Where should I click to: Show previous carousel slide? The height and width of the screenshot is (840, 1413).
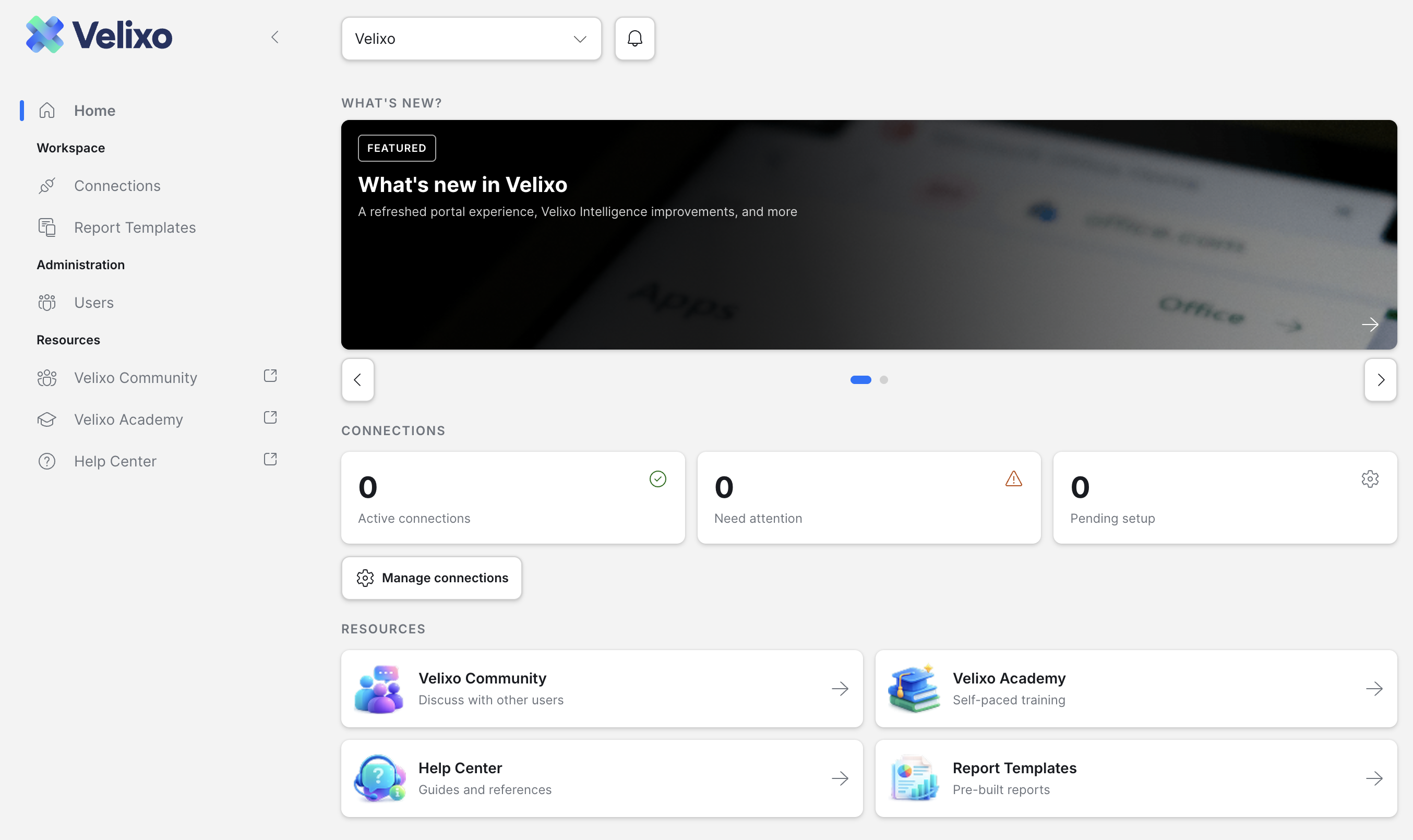click(x=358, y=380)
